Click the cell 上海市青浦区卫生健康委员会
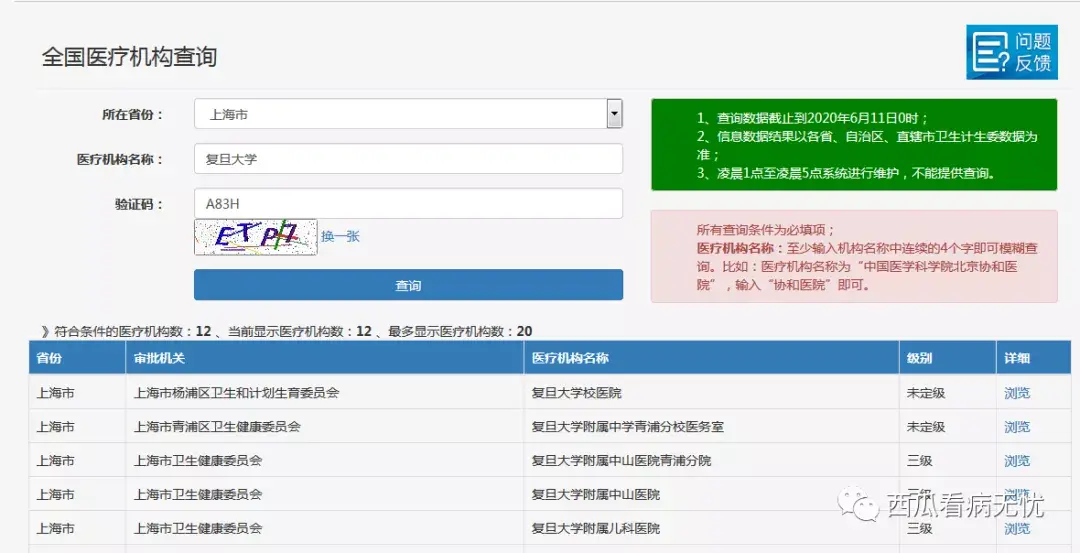The height and width of the screenshot is (553, 1080). tap(325, 426)
